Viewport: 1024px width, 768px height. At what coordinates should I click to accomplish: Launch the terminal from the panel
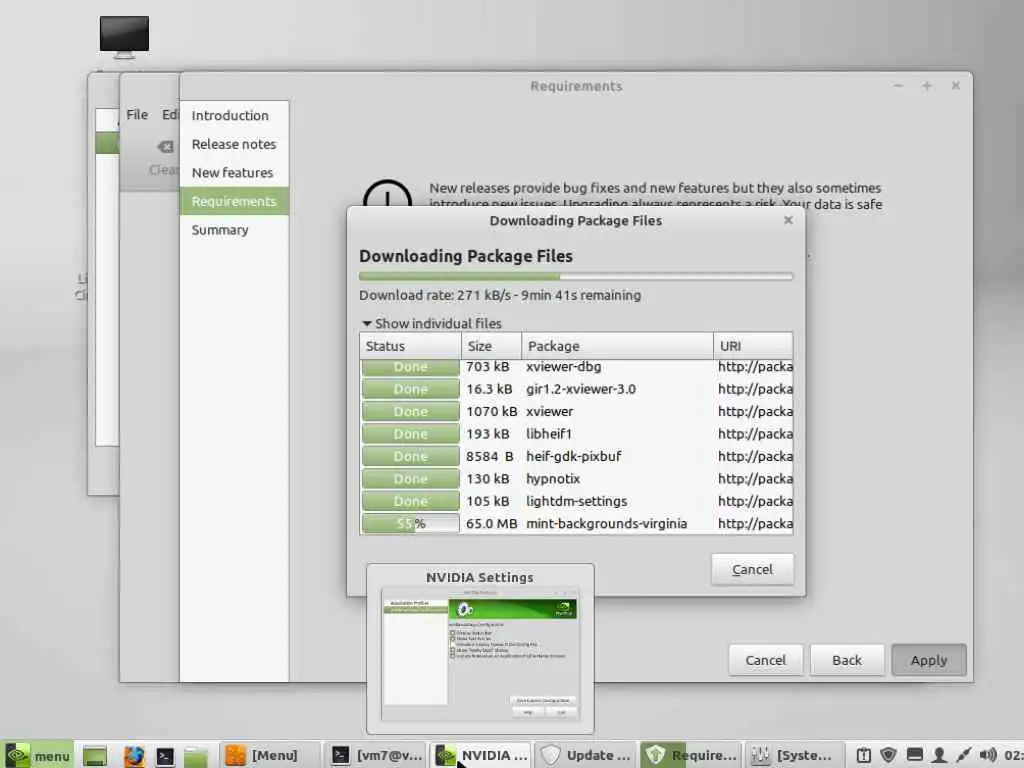(165, 756)
